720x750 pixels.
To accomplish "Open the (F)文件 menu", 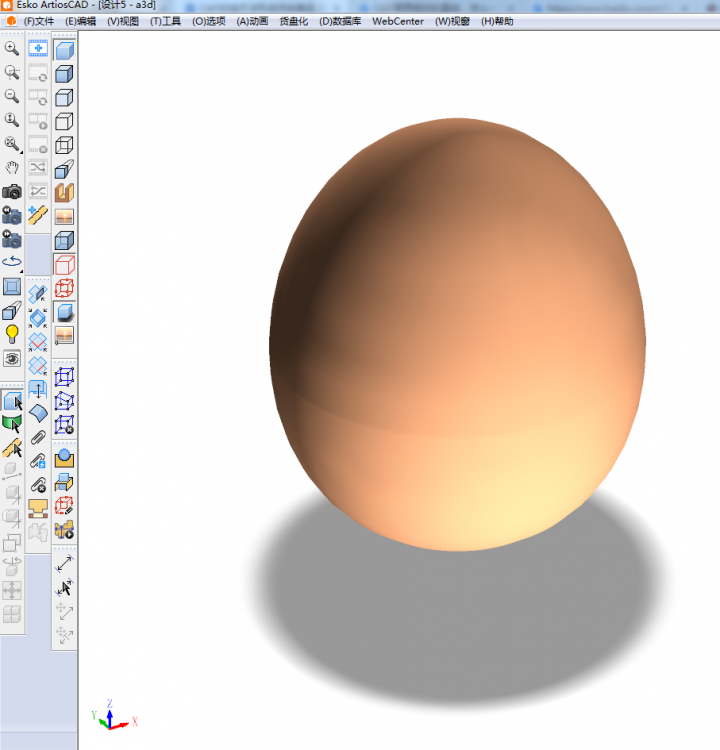I will (38, 21).
